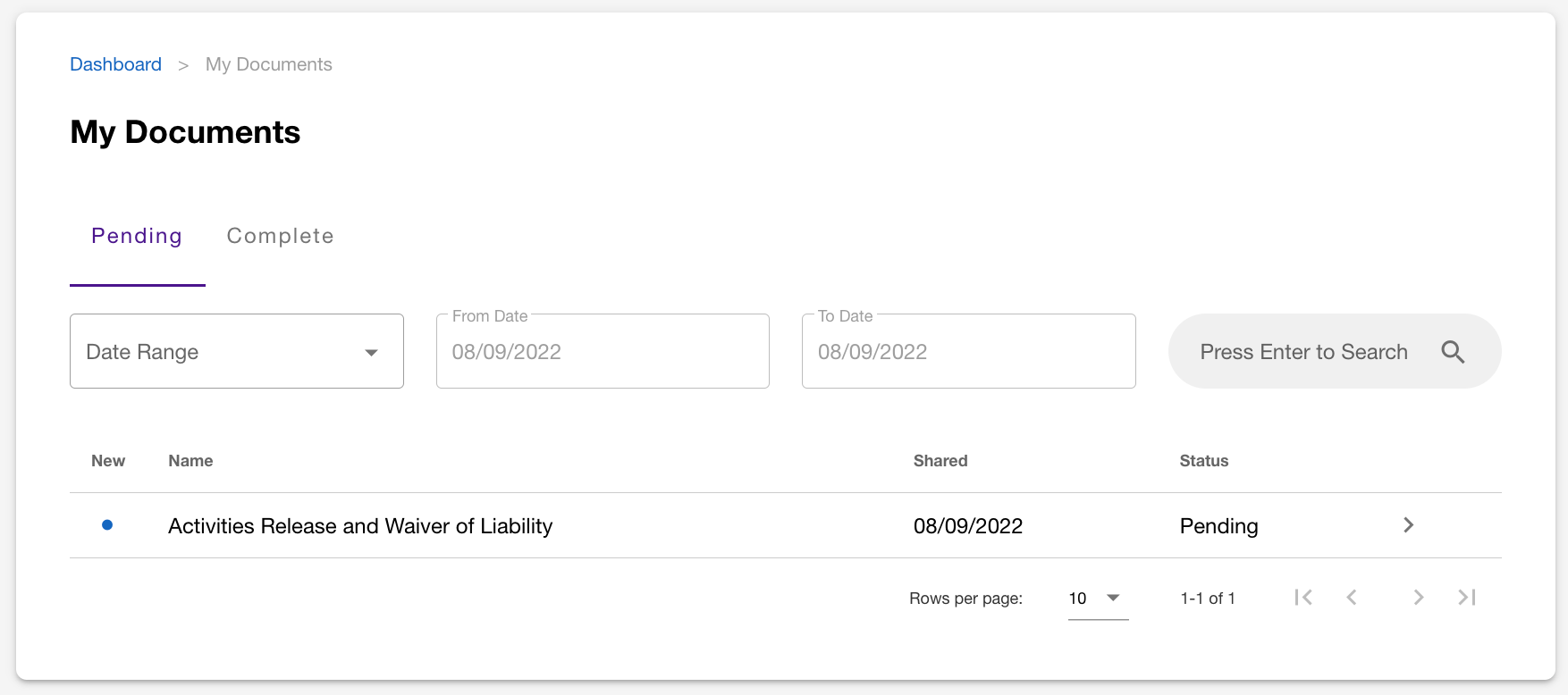Focus the Press Enter to Search box
1568x695 pixels.
[x=1335, y=351]
